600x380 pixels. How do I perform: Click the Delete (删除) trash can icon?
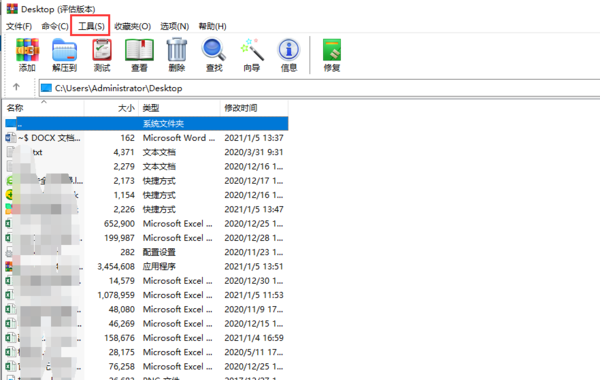tap(177, 50)
